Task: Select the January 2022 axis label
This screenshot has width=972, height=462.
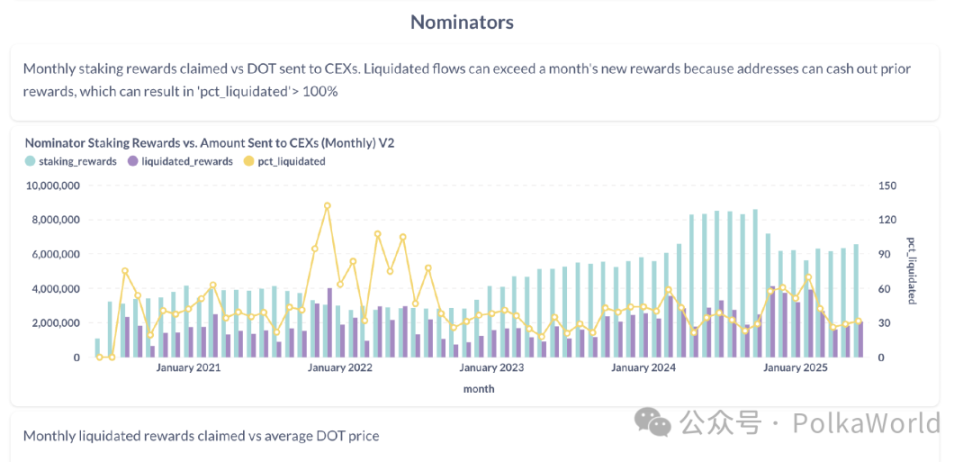Action: tap(340, 369)
